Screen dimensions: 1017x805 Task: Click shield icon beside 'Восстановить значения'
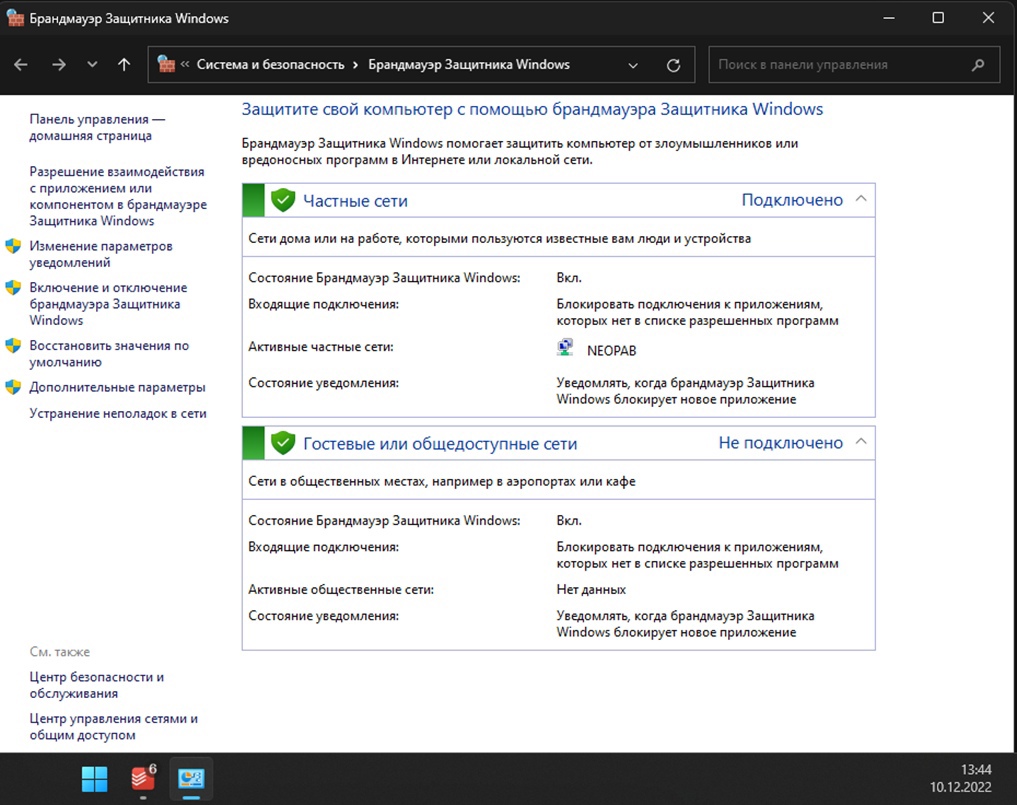[13, 346]
